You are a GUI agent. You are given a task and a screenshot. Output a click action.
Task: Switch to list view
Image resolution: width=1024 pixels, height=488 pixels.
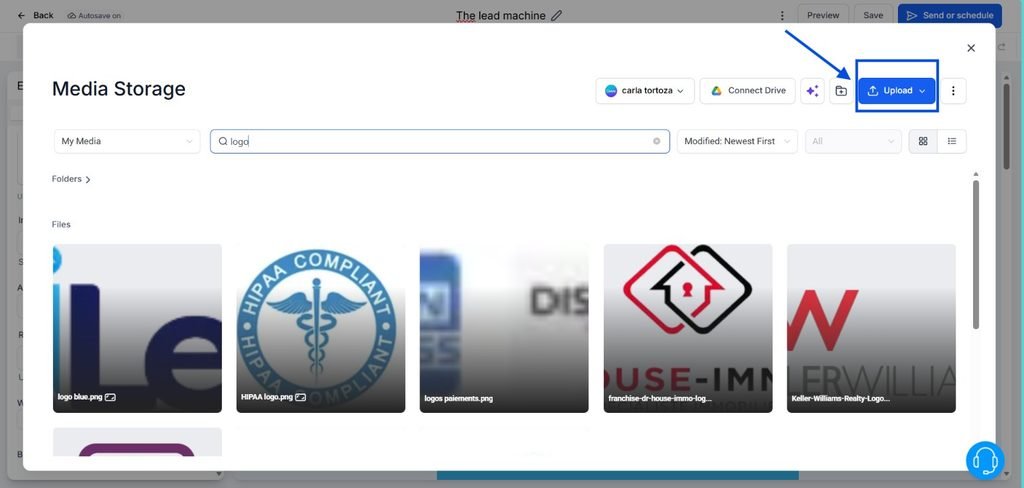tap(952, 141)
